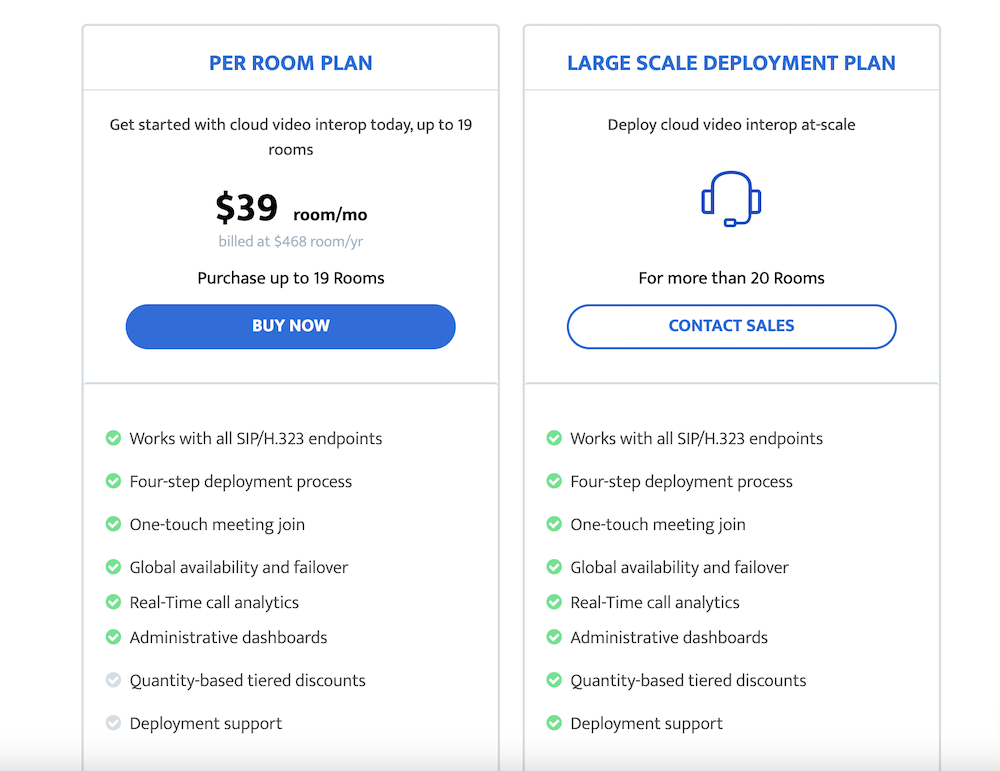Click the grey check next to Quantity-based tiered discounts
The height and width of the screenshot is (771, 1000).
114,680
